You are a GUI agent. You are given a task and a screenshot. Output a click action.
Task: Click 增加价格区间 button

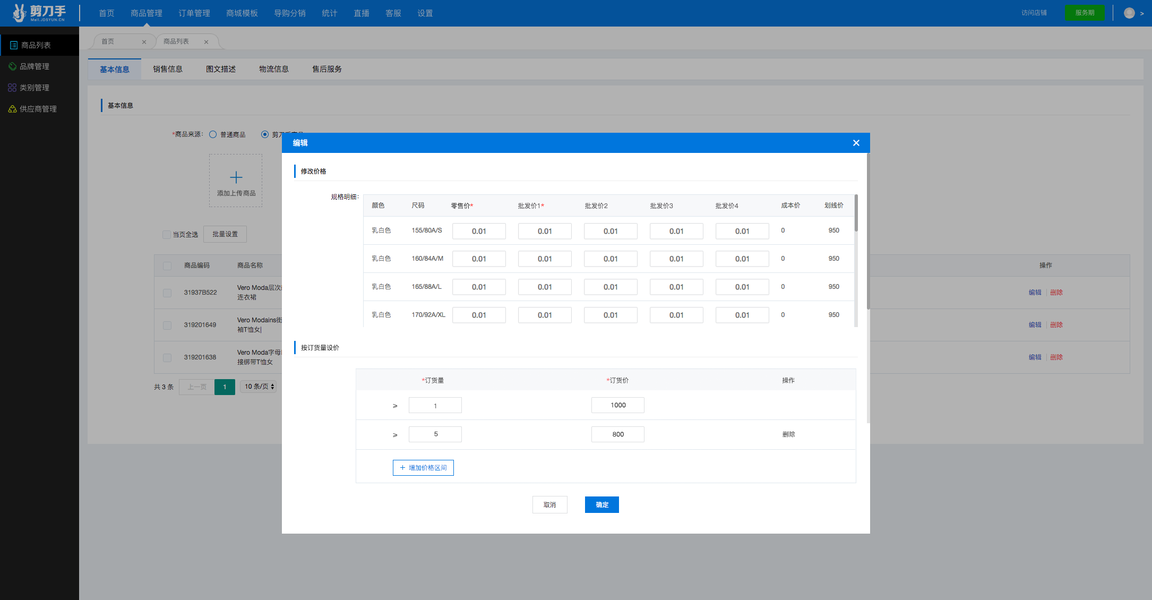[x=423, y=468]
